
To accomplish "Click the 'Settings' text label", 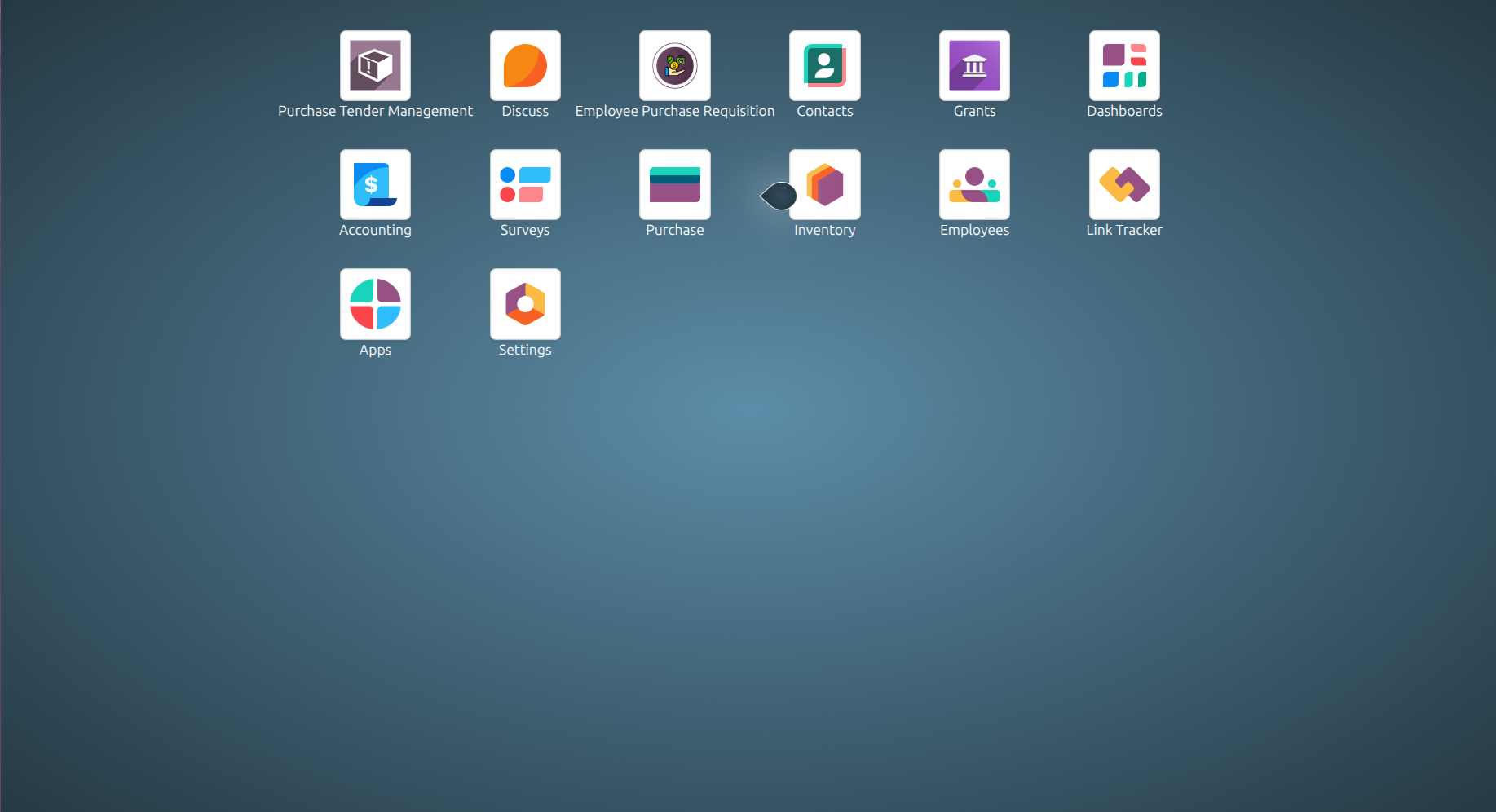I will [525, 351].
